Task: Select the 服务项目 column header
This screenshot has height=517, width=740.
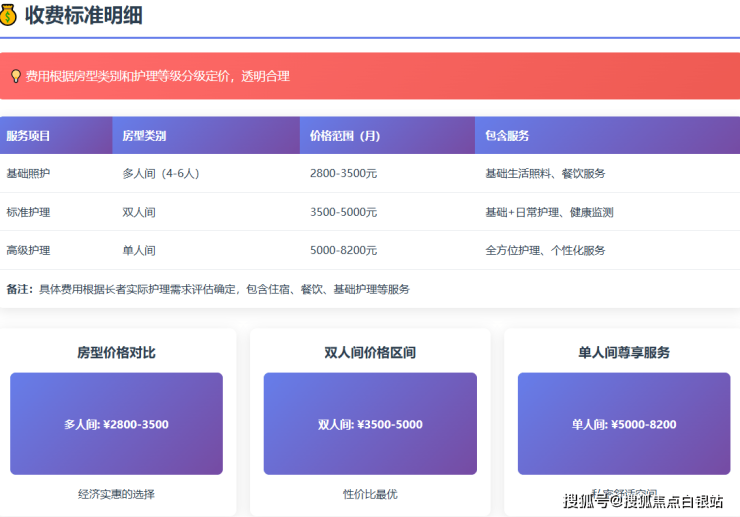Action: 28,136
